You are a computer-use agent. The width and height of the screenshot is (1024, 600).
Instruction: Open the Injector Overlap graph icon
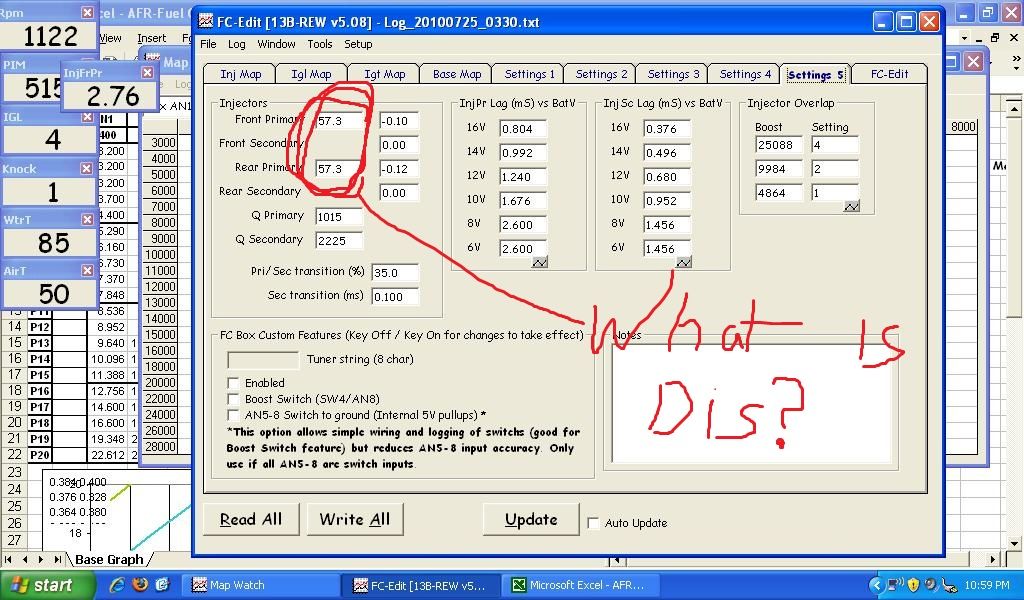[x=852, y=206]
